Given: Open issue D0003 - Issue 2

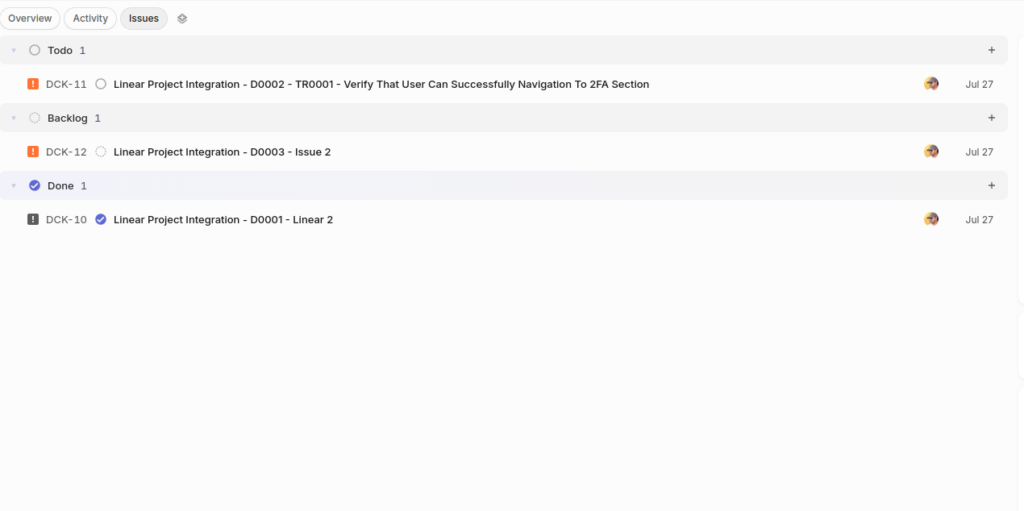Looking at the screenshot, I should point(222,152).
